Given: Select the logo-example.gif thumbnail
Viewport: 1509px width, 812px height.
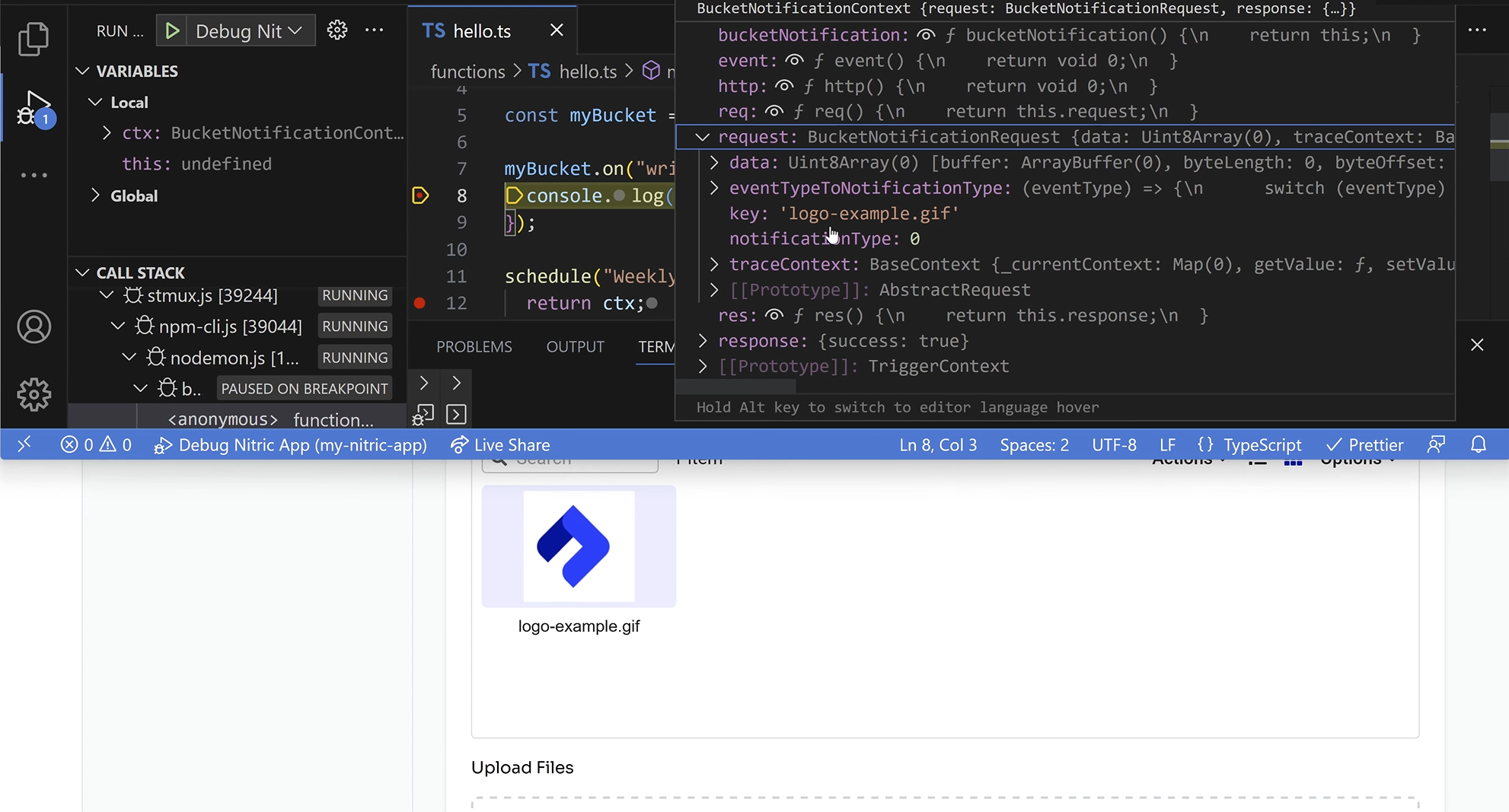Looking at the screenshot, I should click(578, 546).
